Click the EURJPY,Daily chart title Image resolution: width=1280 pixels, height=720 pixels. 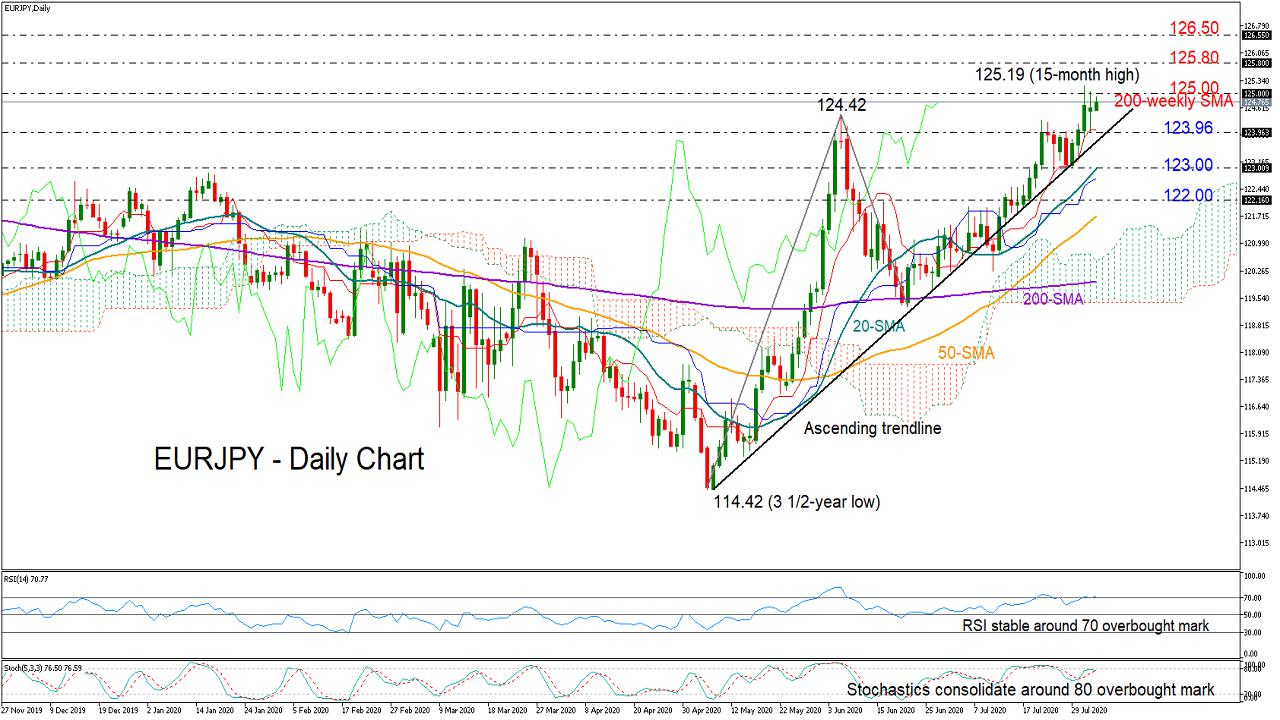[28, 8]
